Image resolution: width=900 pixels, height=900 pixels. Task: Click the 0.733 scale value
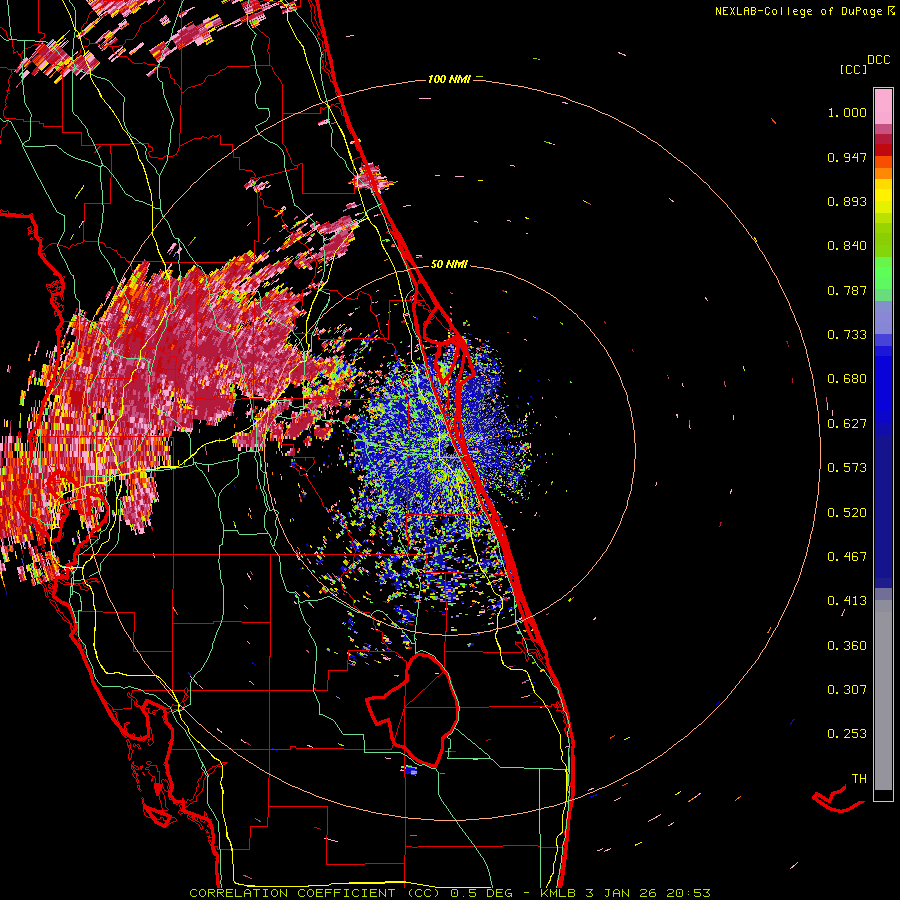[x=847, y=335]
